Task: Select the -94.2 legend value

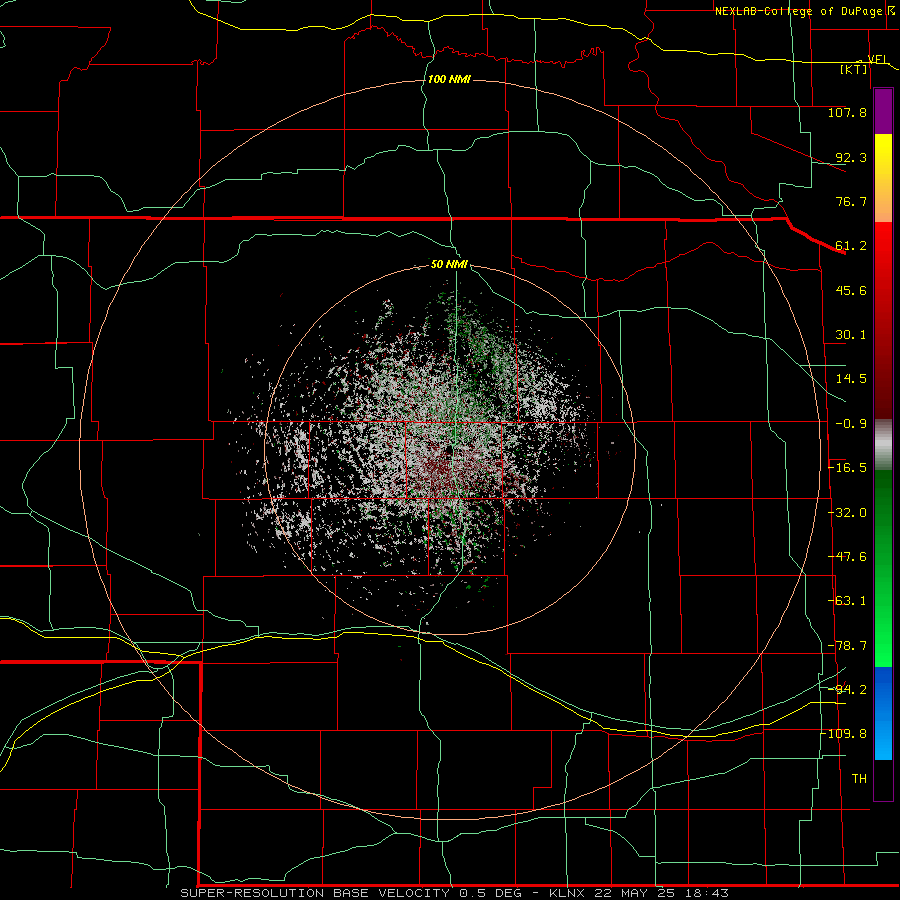Action: 847,690
